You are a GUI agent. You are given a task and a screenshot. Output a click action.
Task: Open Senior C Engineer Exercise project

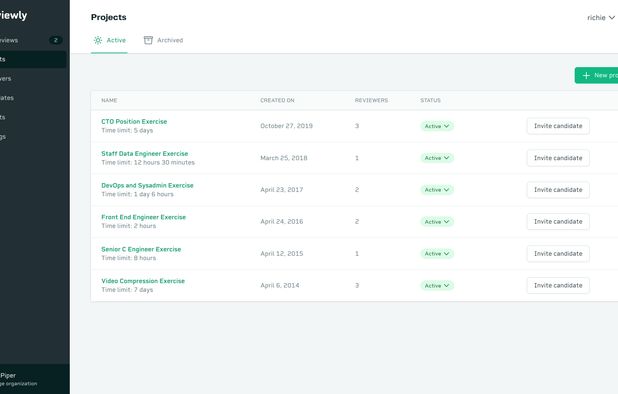[141, 249]
